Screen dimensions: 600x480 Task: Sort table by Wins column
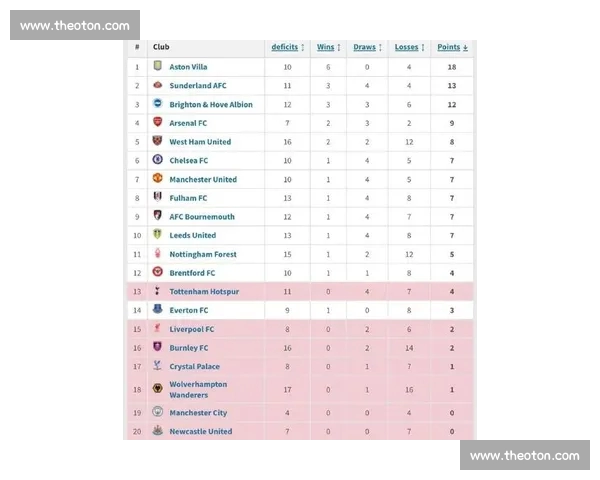pyautogui.click(x=328, y=47)
